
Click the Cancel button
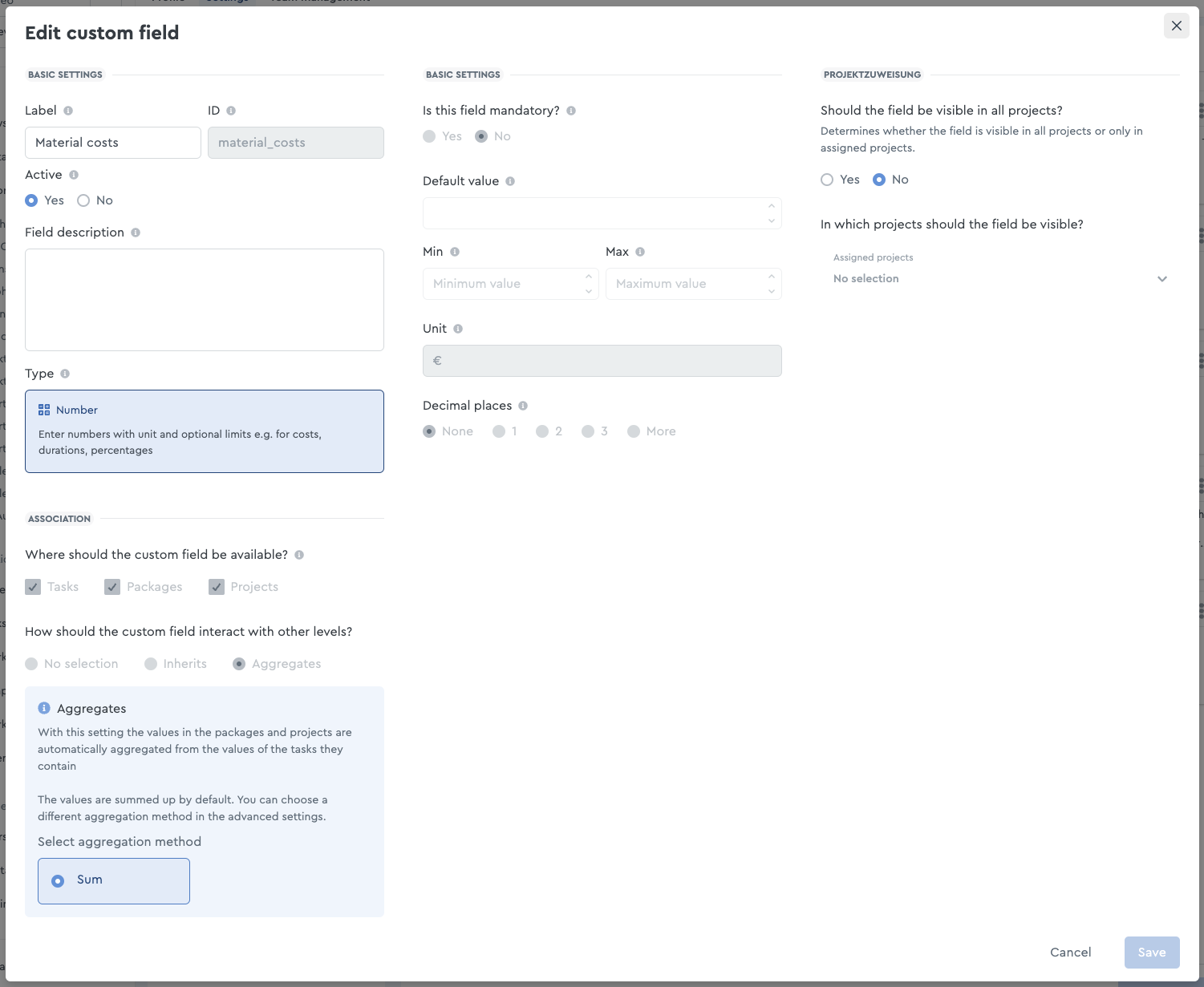pos(1071,953)
